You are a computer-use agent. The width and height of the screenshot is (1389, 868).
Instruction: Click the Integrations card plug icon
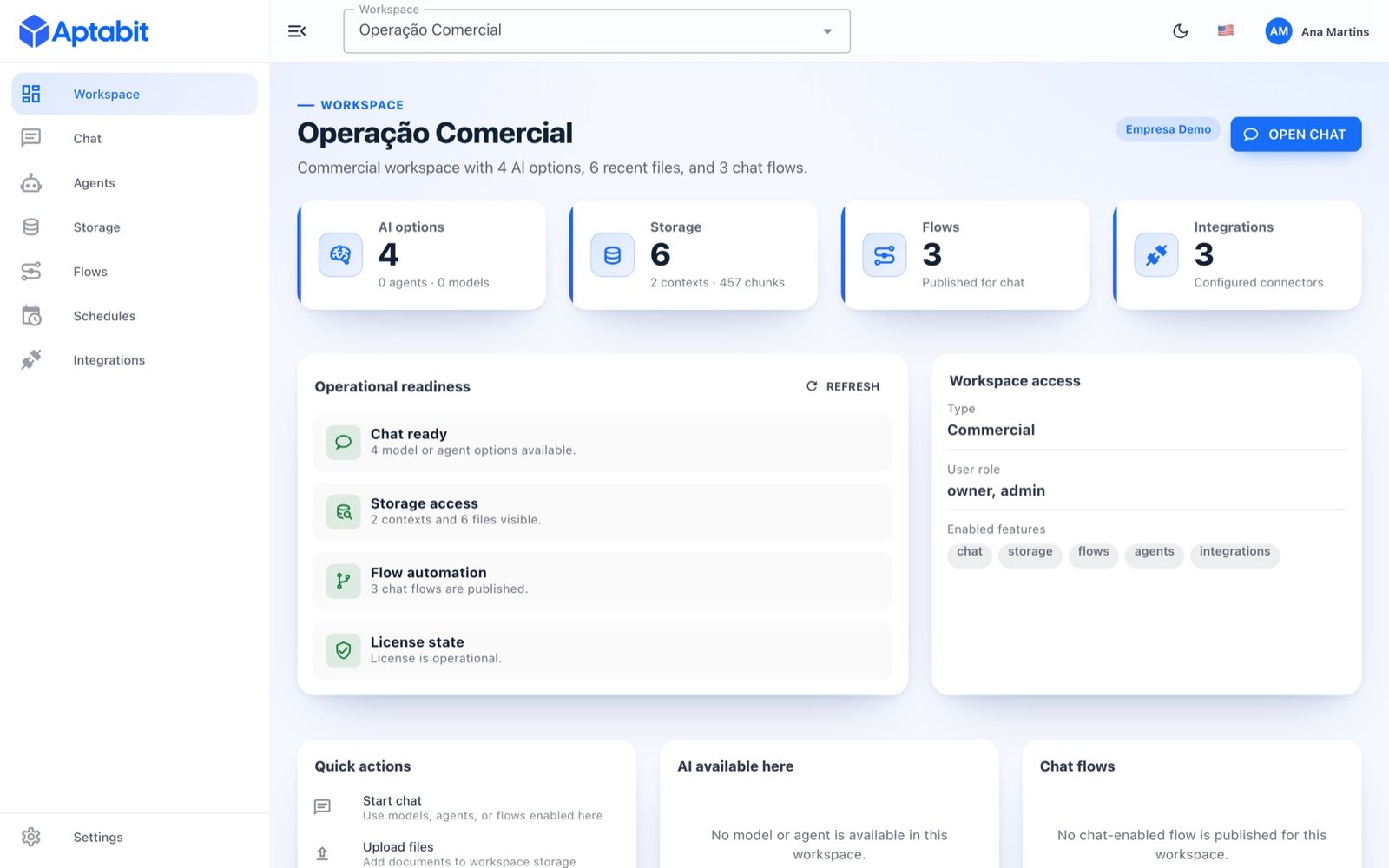pyautogui.click(x=1156, y=255)
